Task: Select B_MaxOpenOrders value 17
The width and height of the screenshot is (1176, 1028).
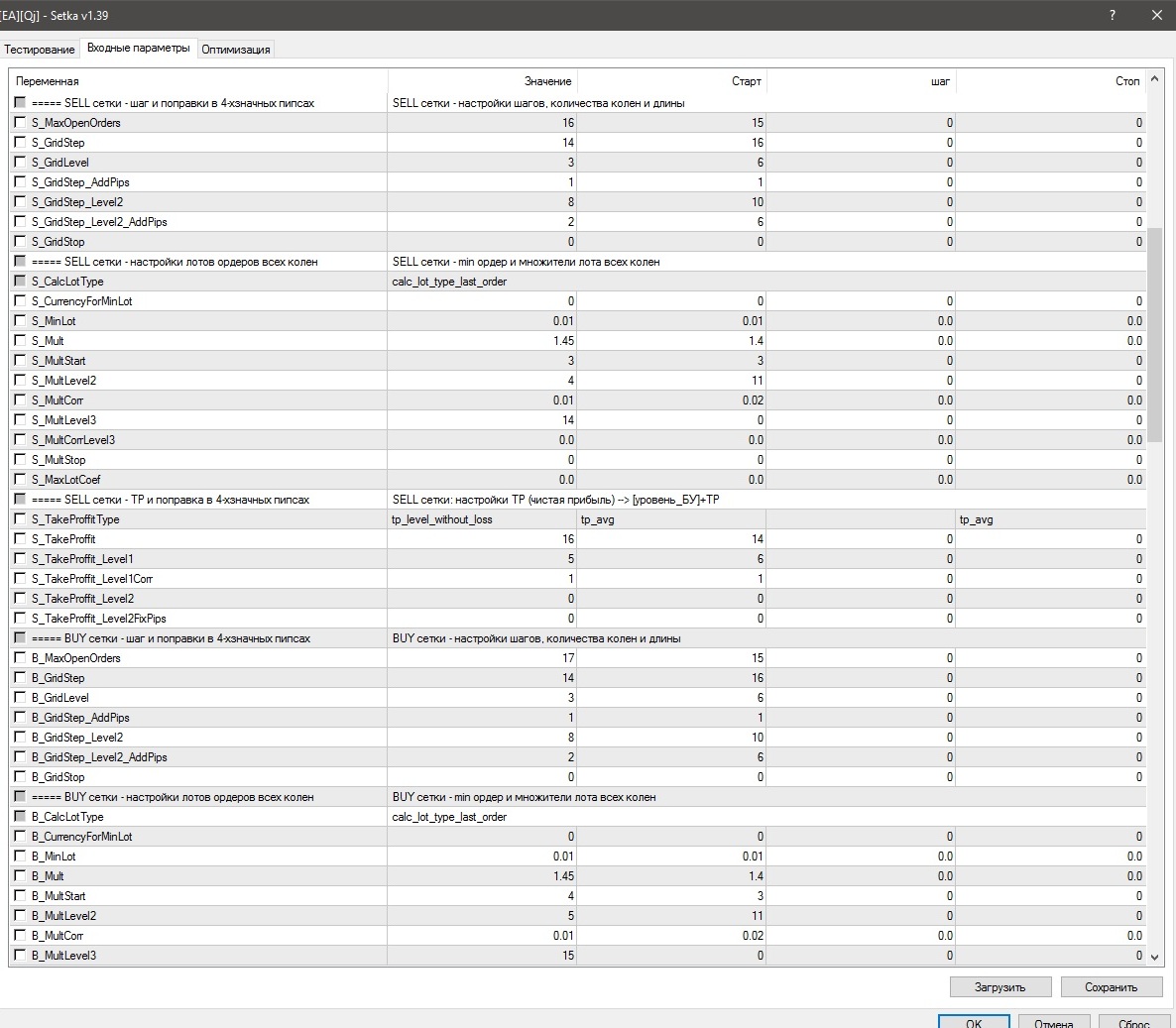Action: point(482,657)
